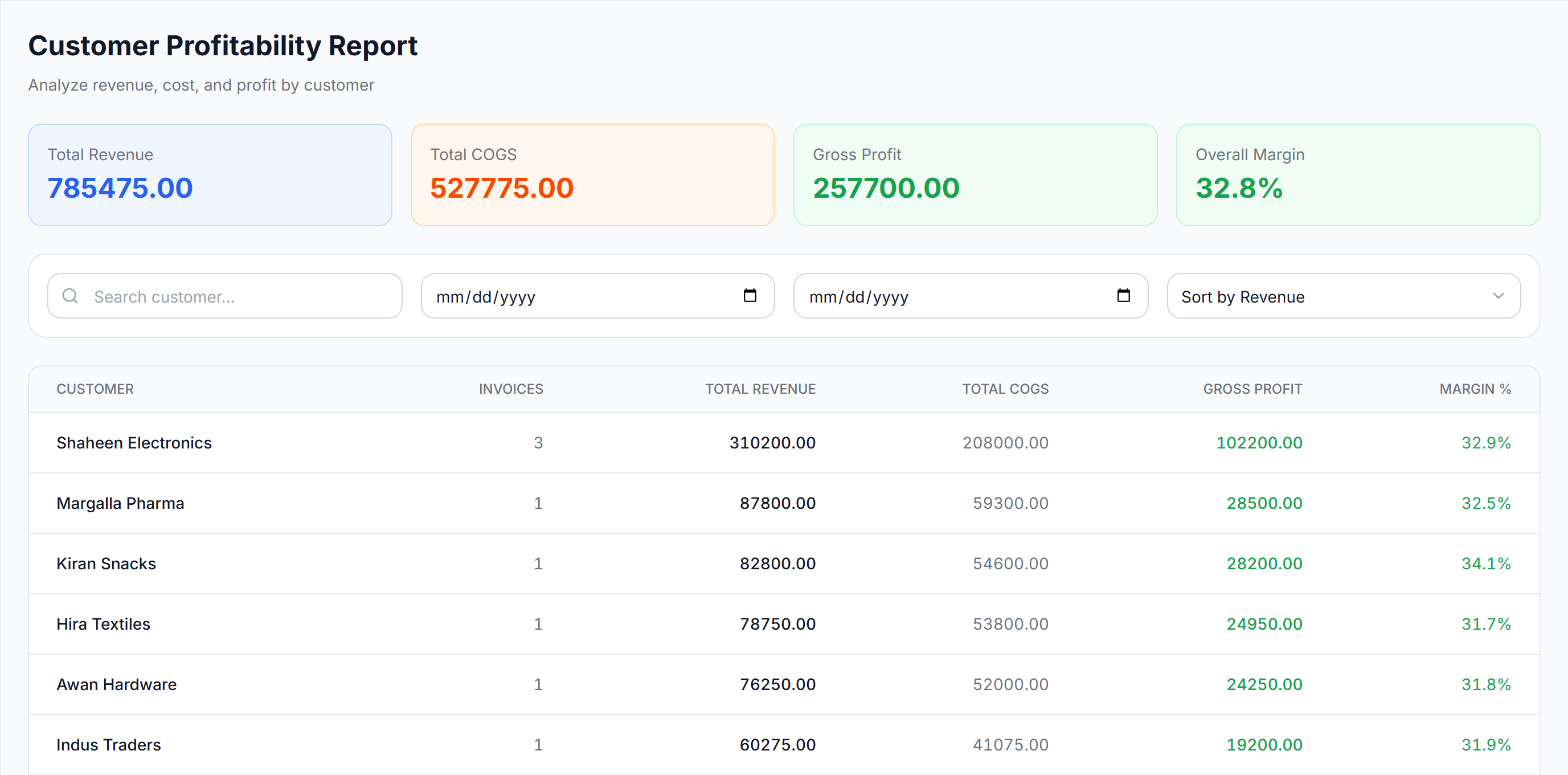This screenshot has width=1568, height=775.
Task: Select the Kiran Snacks customer name
Action: click(x=106, y=564)
